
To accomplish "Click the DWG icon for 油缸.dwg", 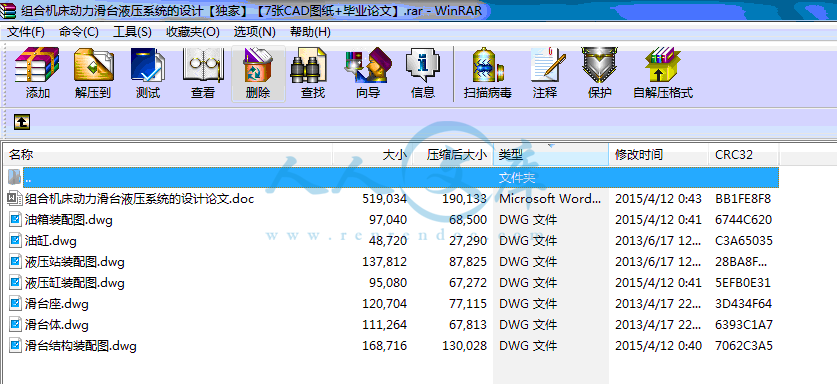I will pos(15,240).
